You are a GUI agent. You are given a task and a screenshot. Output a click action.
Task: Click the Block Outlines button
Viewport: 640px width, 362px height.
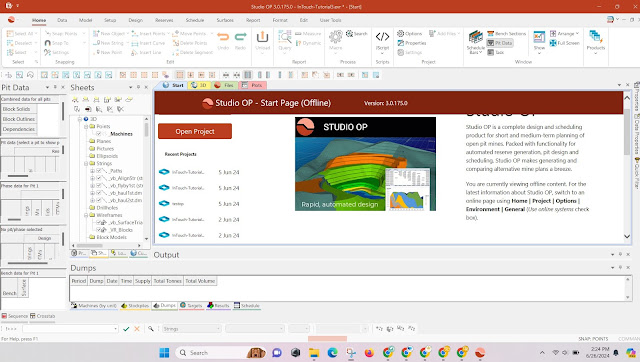click(x=18, y=119)
